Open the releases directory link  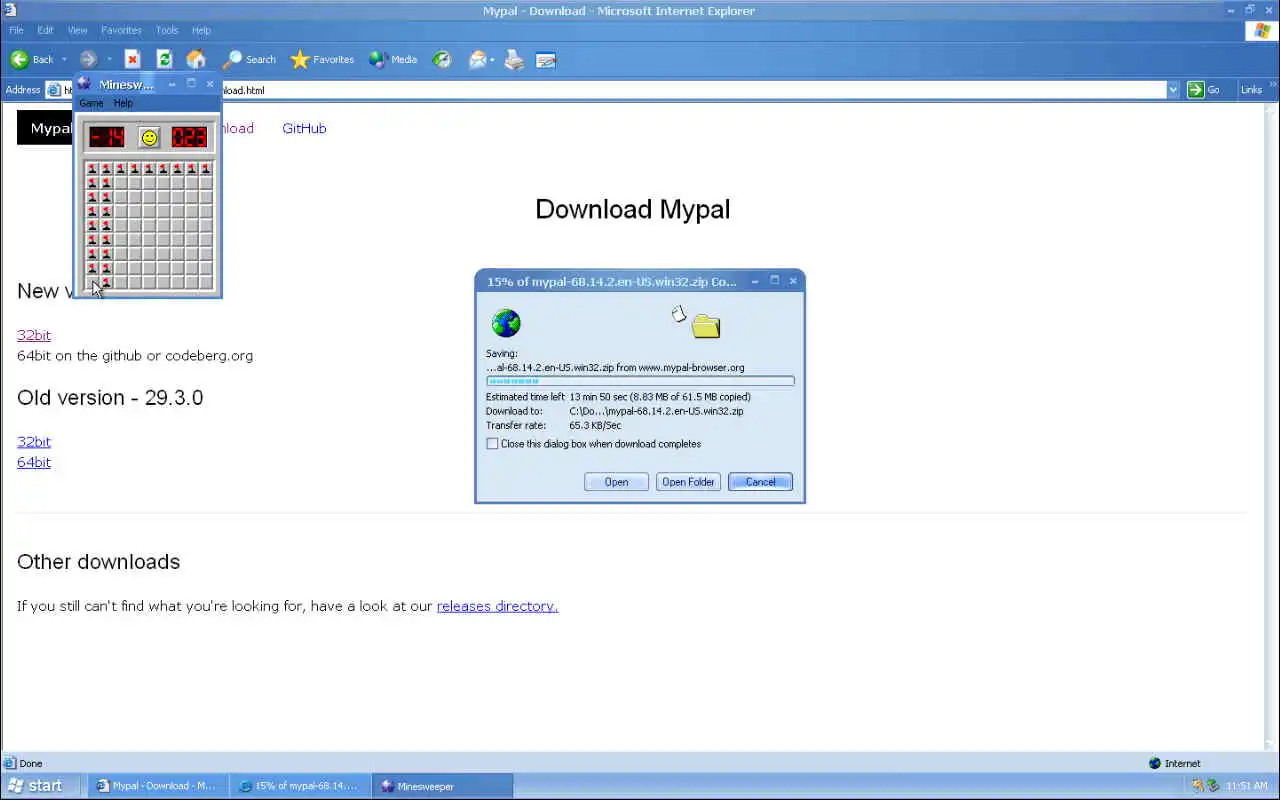tap(497, 606)
